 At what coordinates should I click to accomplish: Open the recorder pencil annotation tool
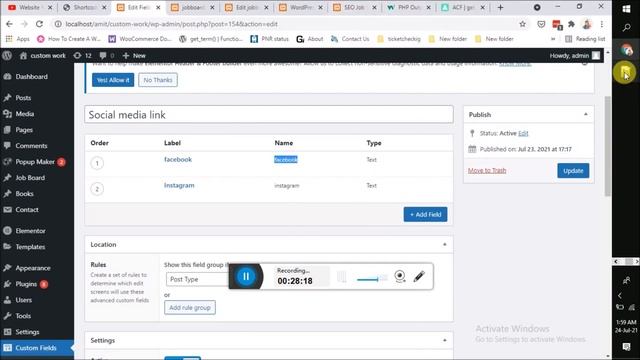point(419,276)
